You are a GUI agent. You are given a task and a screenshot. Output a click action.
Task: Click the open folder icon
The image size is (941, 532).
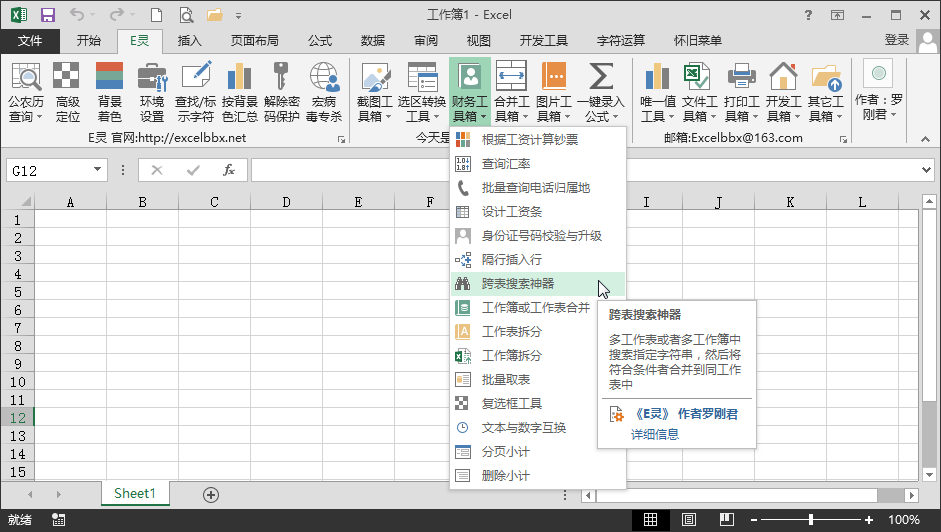click(x=214, y=15)
